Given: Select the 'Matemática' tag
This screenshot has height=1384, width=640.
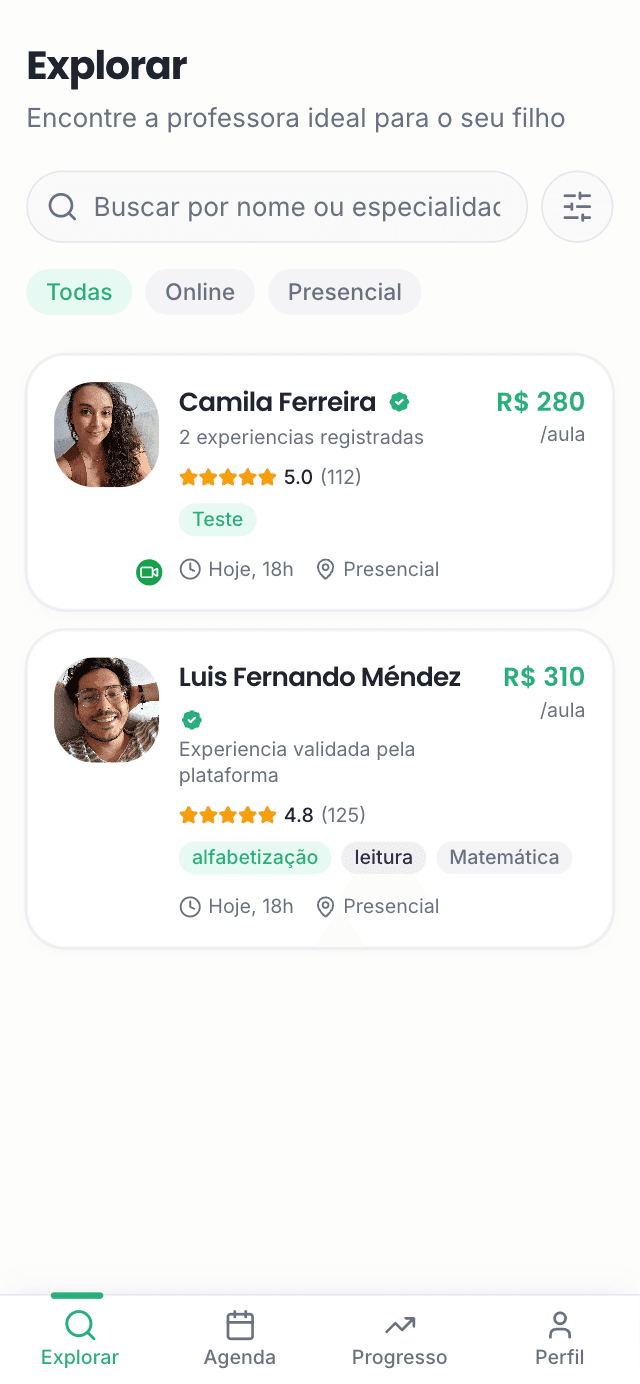Looking at the screenshot, I should (x=504, y=857).
